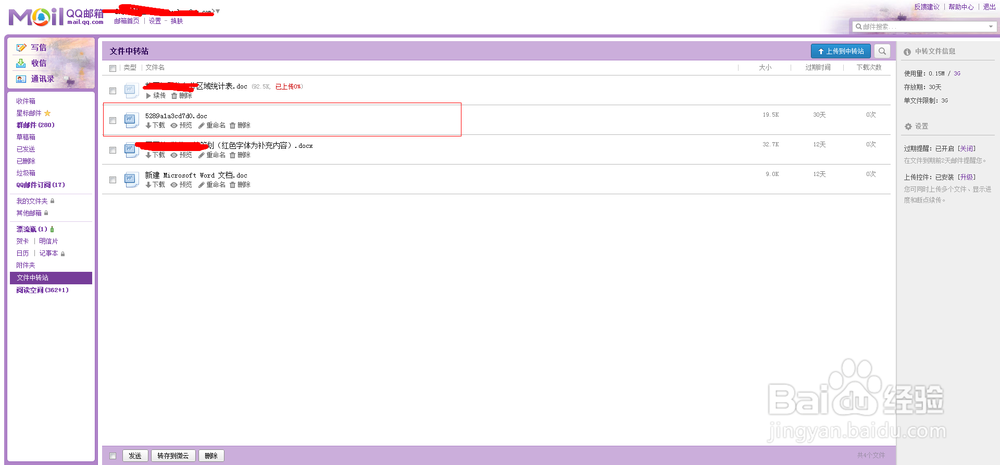Tick the select-all checkbox in the header row
The width and height of the screenshot is (1000, 465).
point(113,68)
